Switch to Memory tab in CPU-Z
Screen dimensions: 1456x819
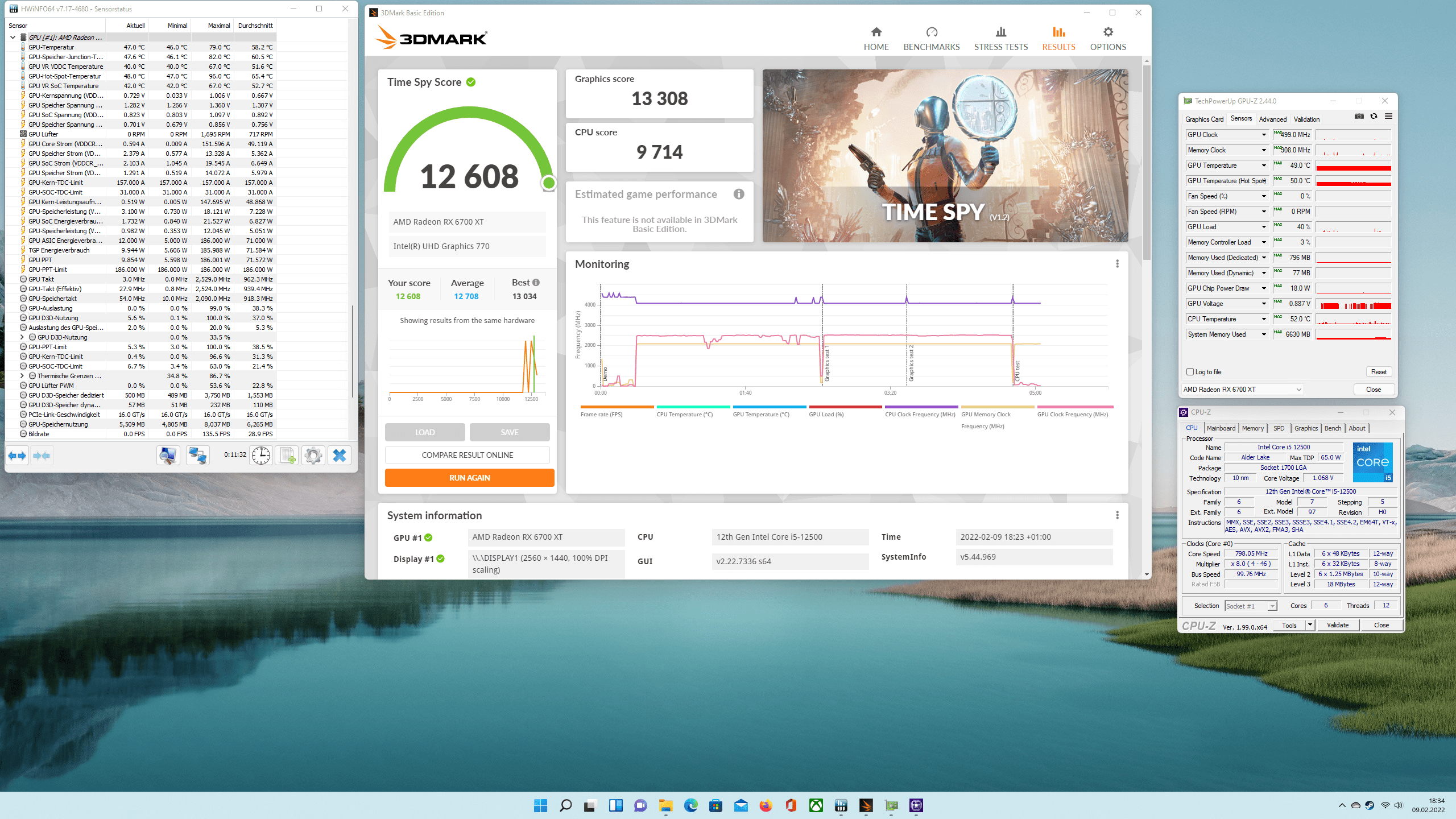tap(1252, 428)
